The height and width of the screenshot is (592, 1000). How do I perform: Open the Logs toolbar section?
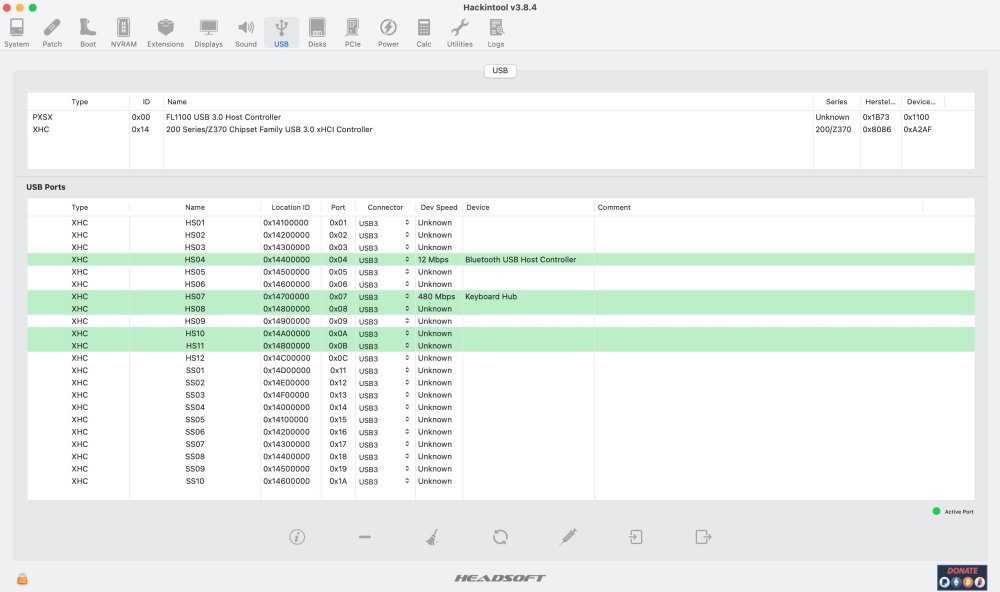496,33
